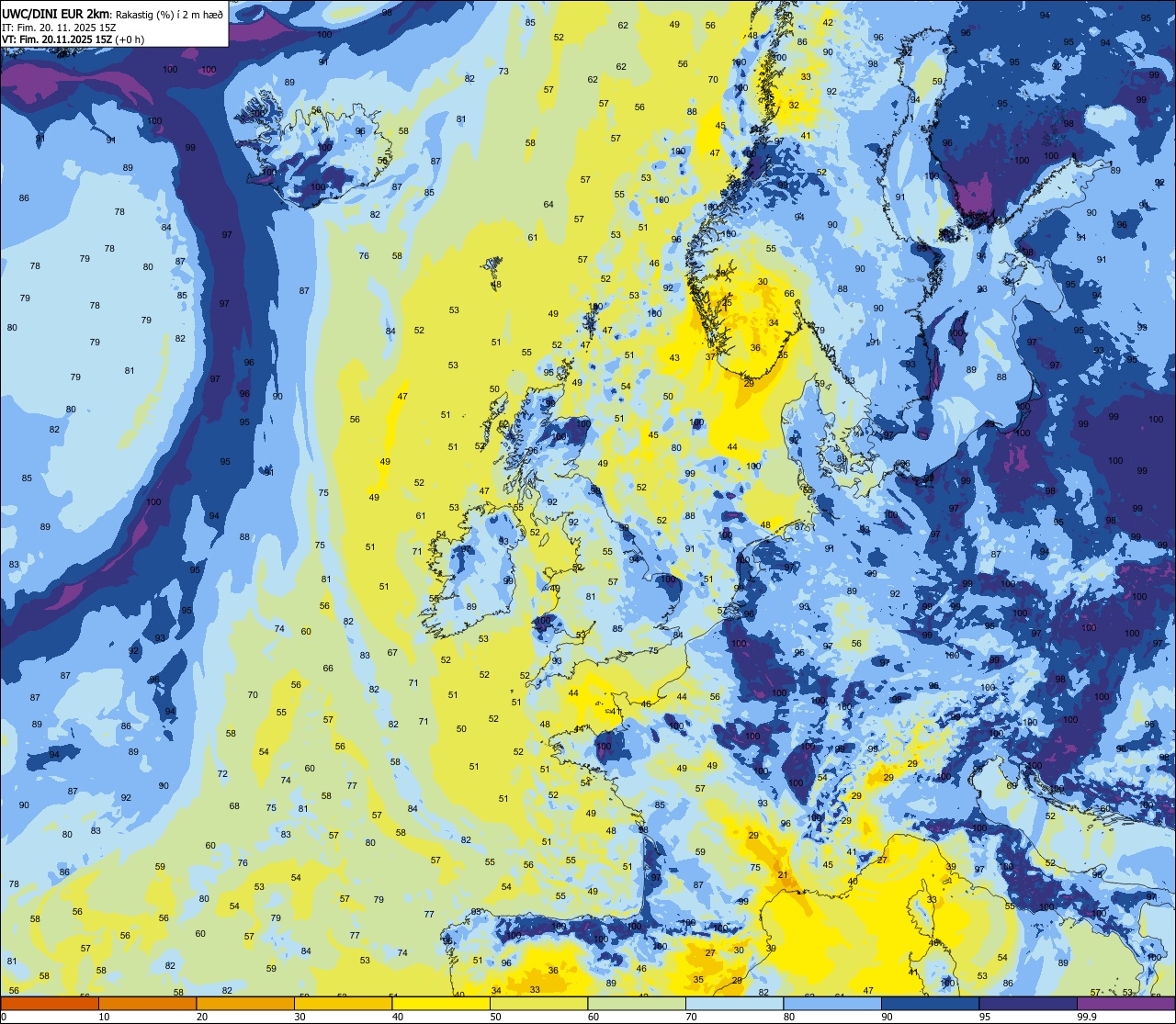This screenshot has height=1024, width=1176.
Task: Choose the purple legend swatch above 99.9%
Action: pyautogui.click(x=1125, y=1004)
